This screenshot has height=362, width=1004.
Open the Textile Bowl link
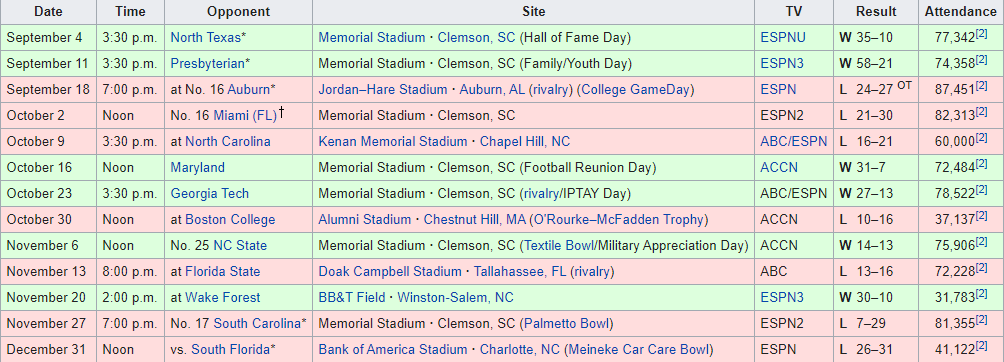click(x=559, y=245)
